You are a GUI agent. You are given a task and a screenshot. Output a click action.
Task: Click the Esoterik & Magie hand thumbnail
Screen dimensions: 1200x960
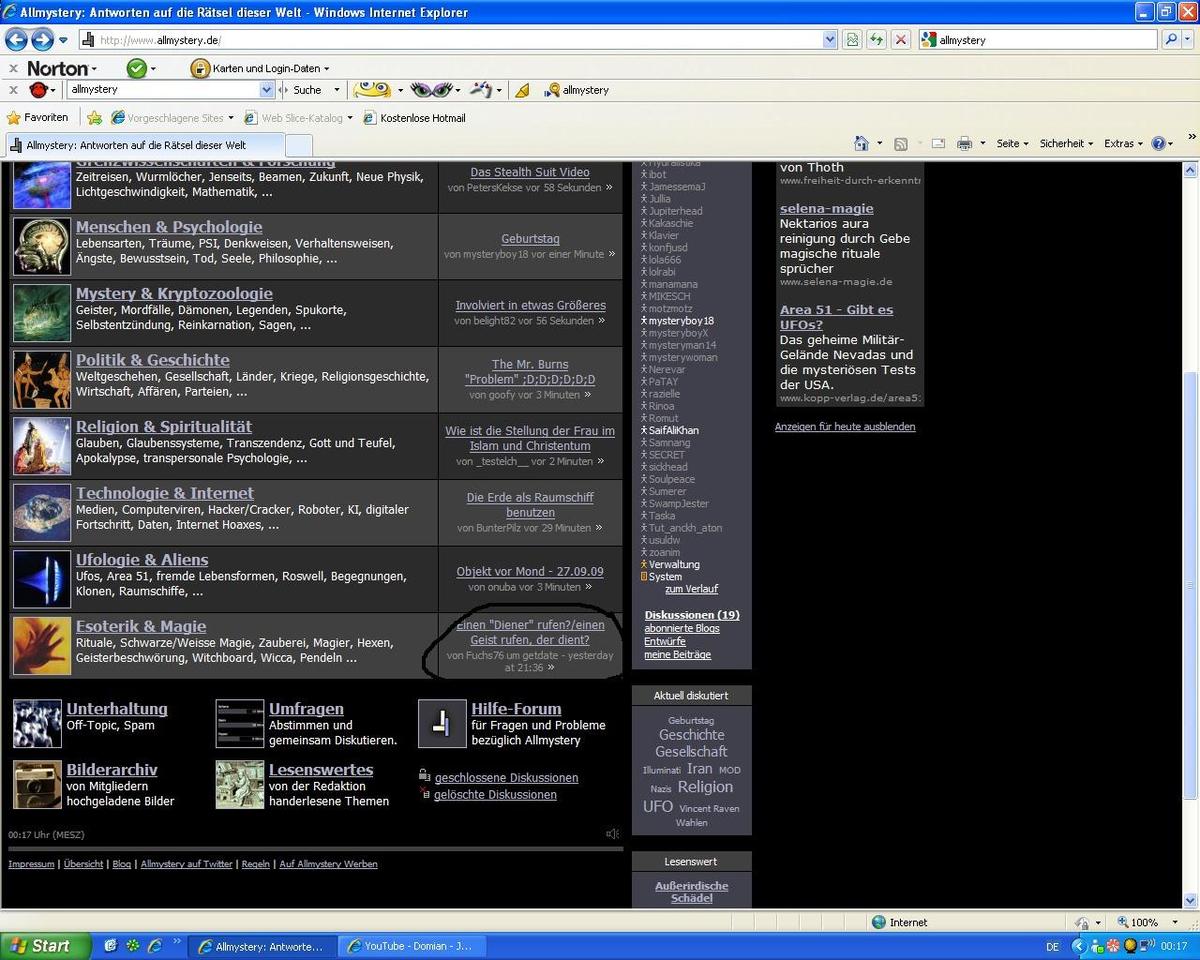pyautogui.click(x=42, y=645)
